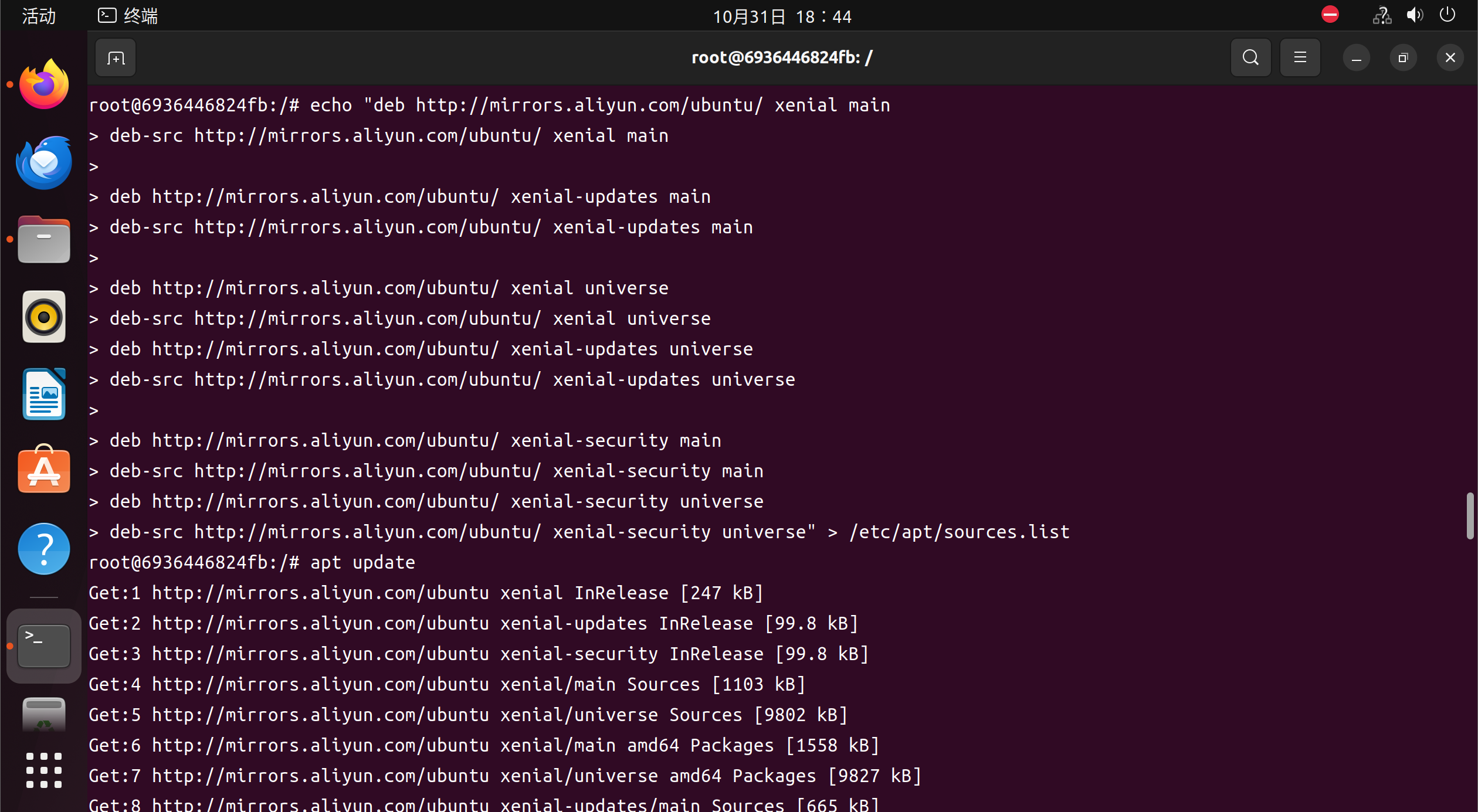The height and width of the screenshot is (812, 1478).
Task: Open the Trash from dock
Action: tap(44, 715)
